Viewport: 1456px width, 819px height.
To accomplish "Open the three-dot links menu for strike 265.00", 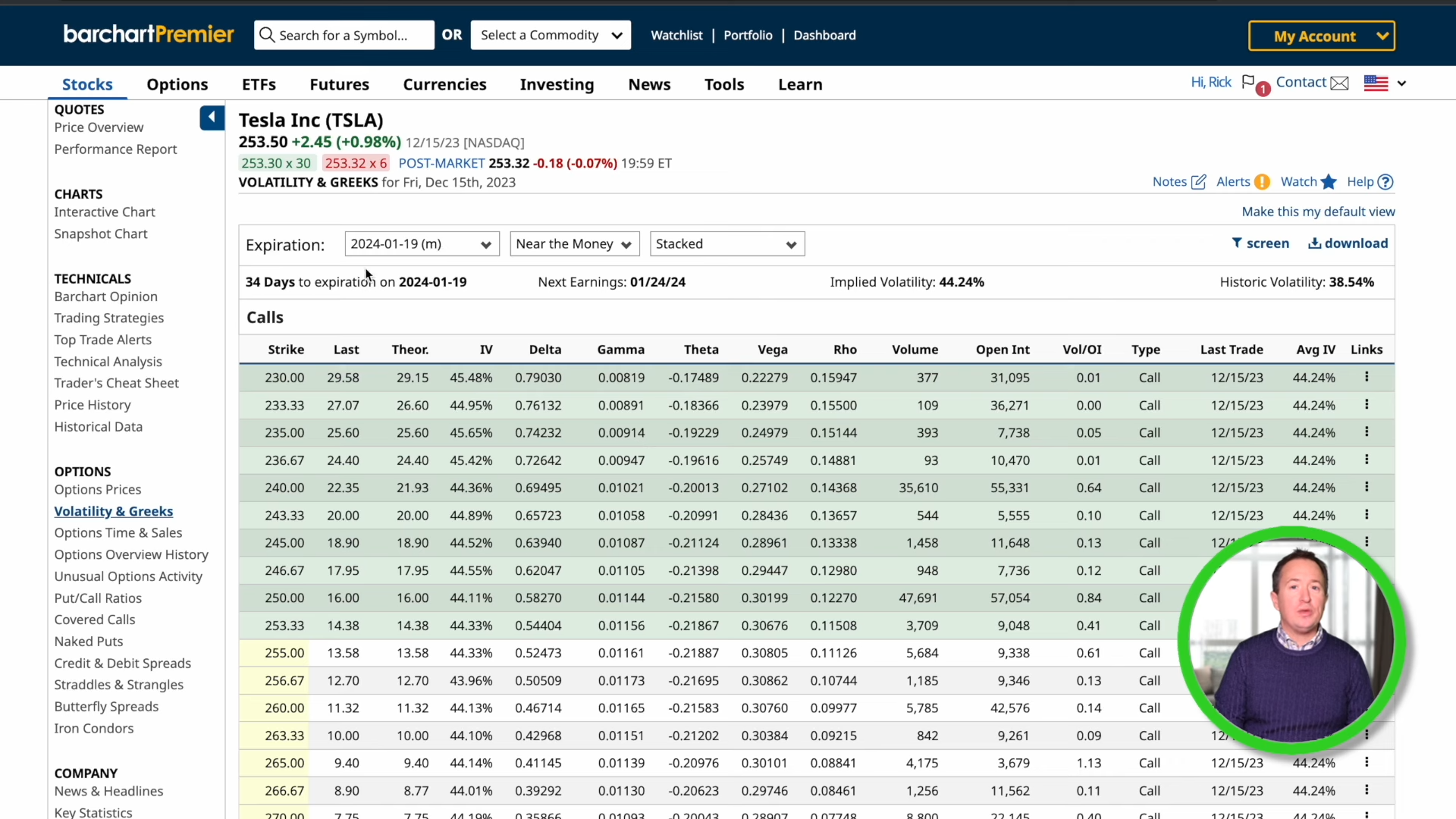I will (x=1367, y=762).
